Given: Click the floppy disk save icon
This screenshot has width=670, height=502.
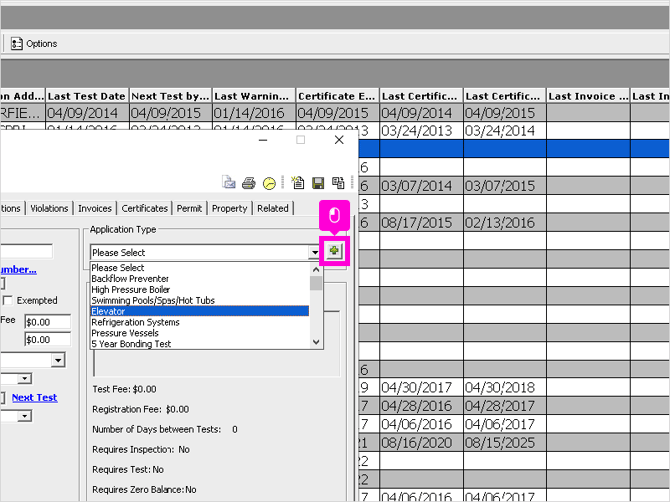Looking at the screenshot, I should tap(318, 183).
